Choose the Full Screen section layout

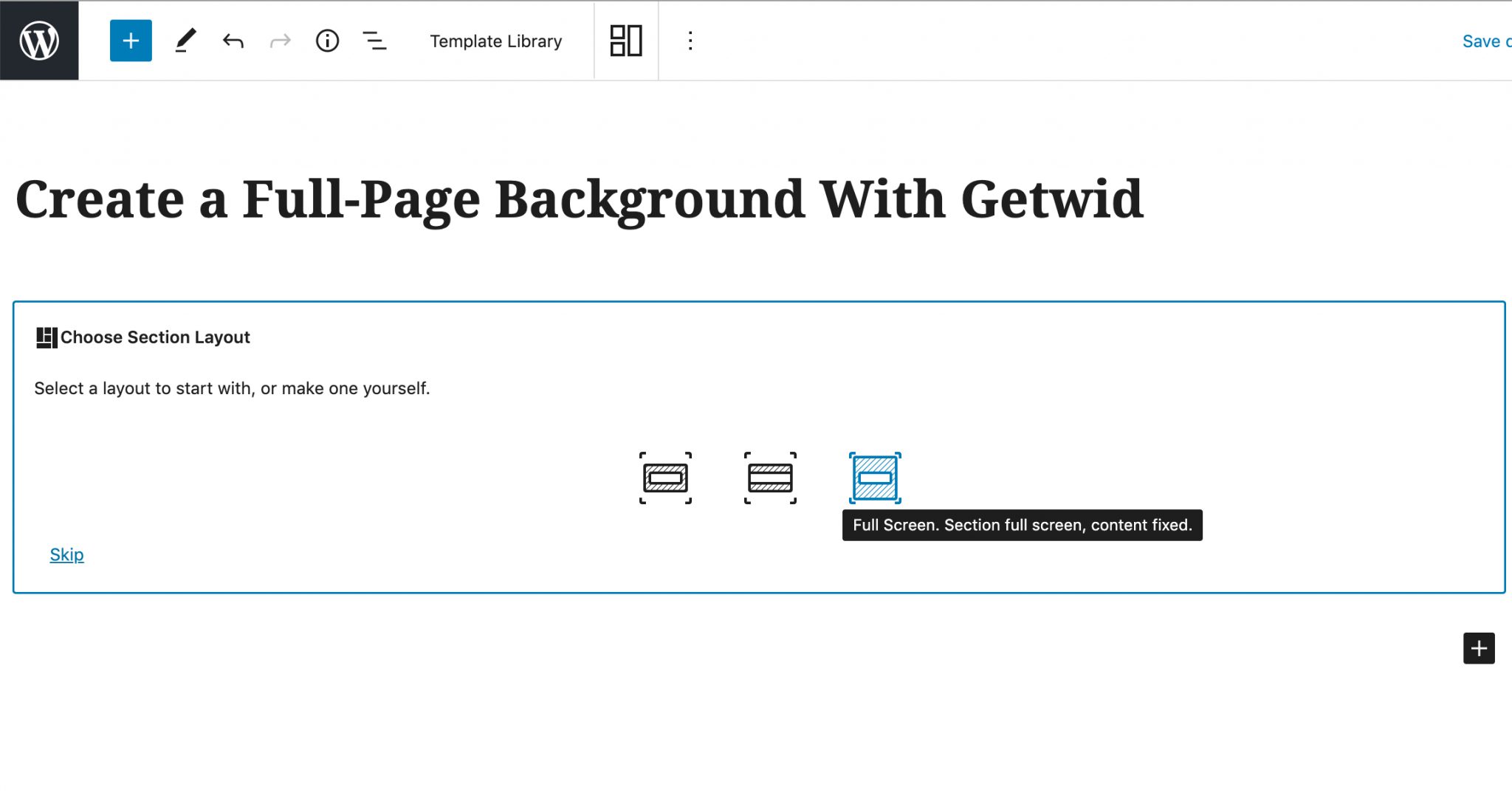pos(875,478)
